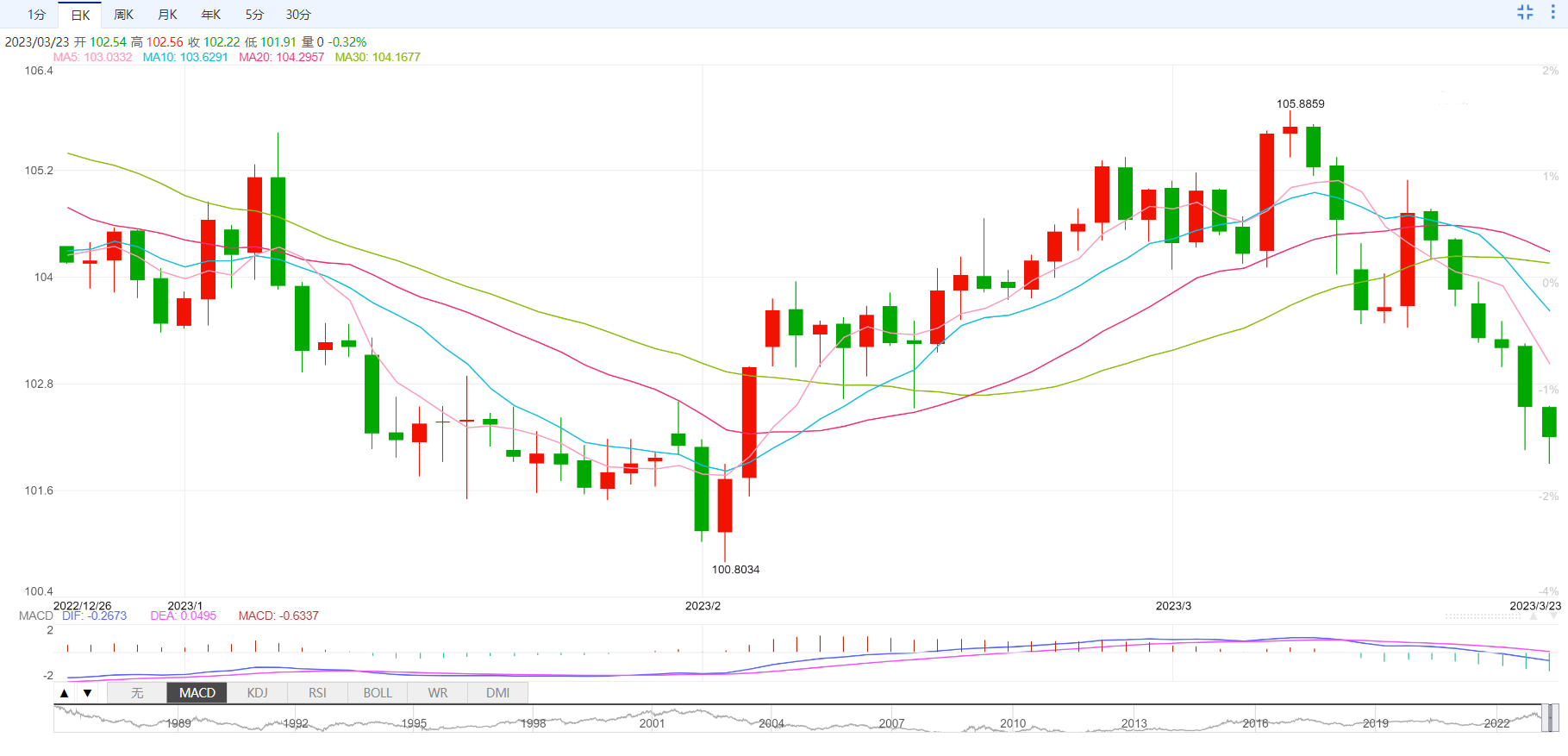Click the 2022/12/26 start date label
The image size is (1568, 756).
(x=83, y=606)
